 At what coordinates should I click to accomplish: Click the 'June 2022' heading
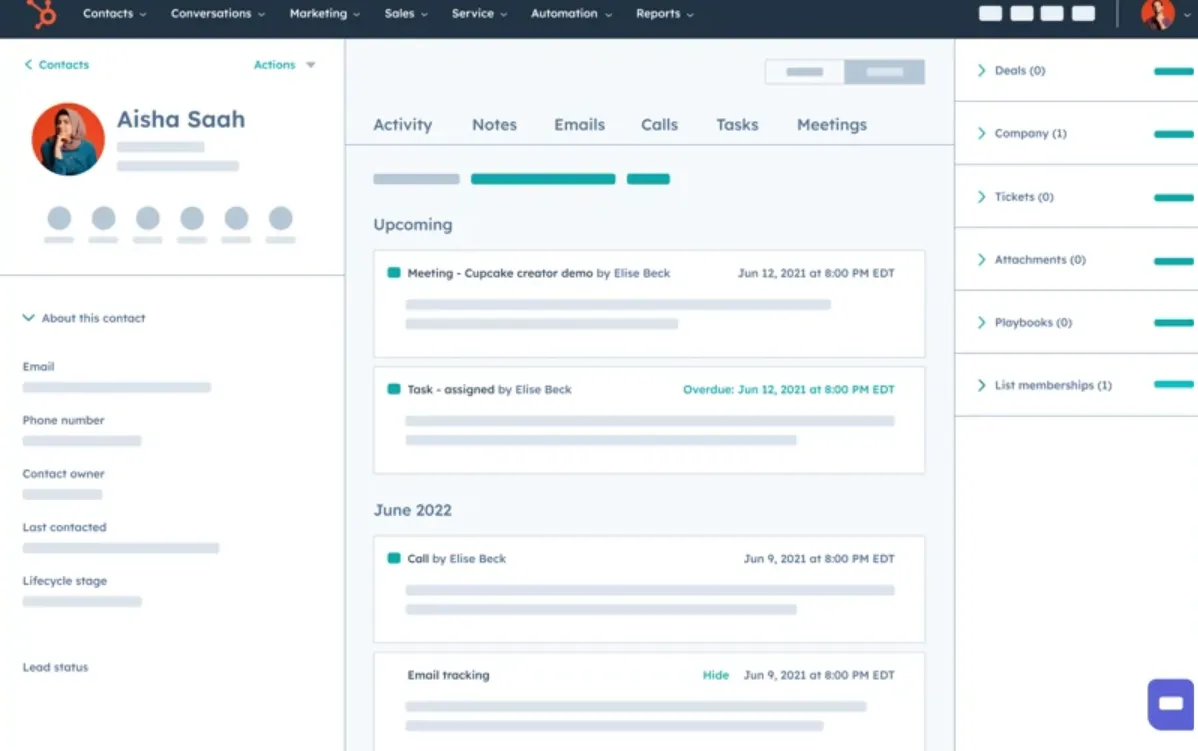(413, 510)
